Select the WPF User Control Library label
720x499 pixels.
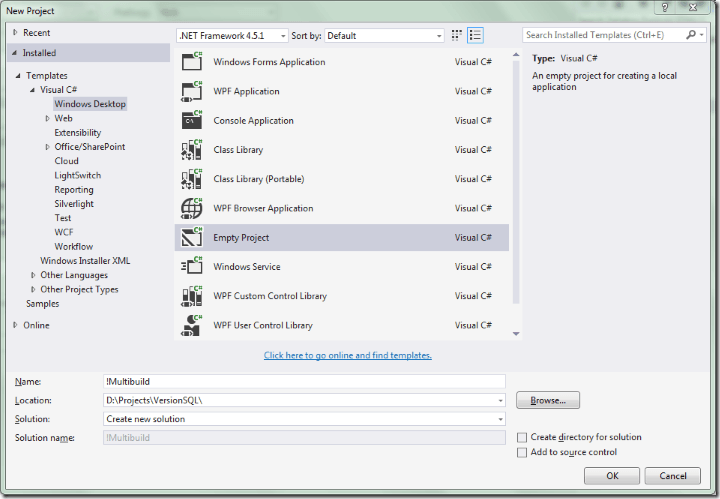[263, 325]
